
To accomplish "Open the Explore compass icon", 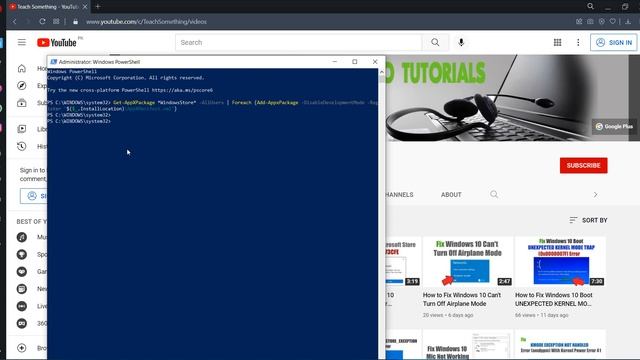I will pyautogui.click(x=22, y=86).
